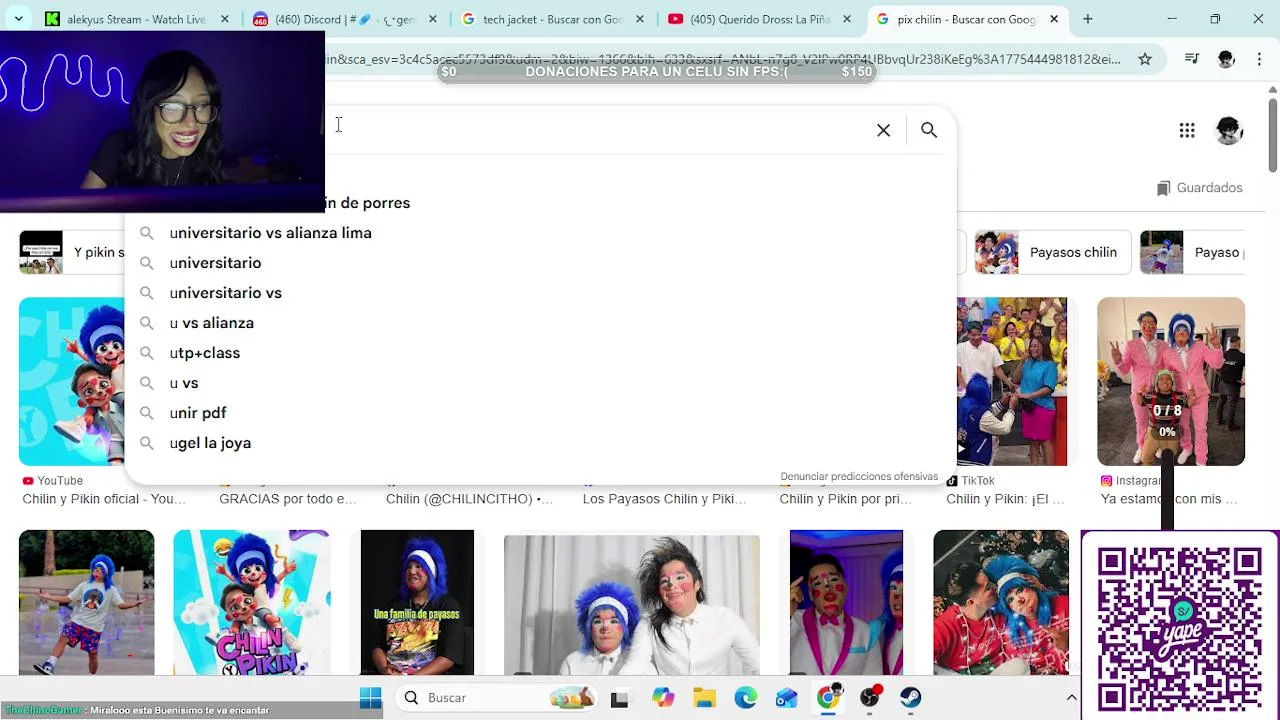Open Chilin (@CHILINCITHO) result caption
The image size is (1280, 720).
coord(469,499)
